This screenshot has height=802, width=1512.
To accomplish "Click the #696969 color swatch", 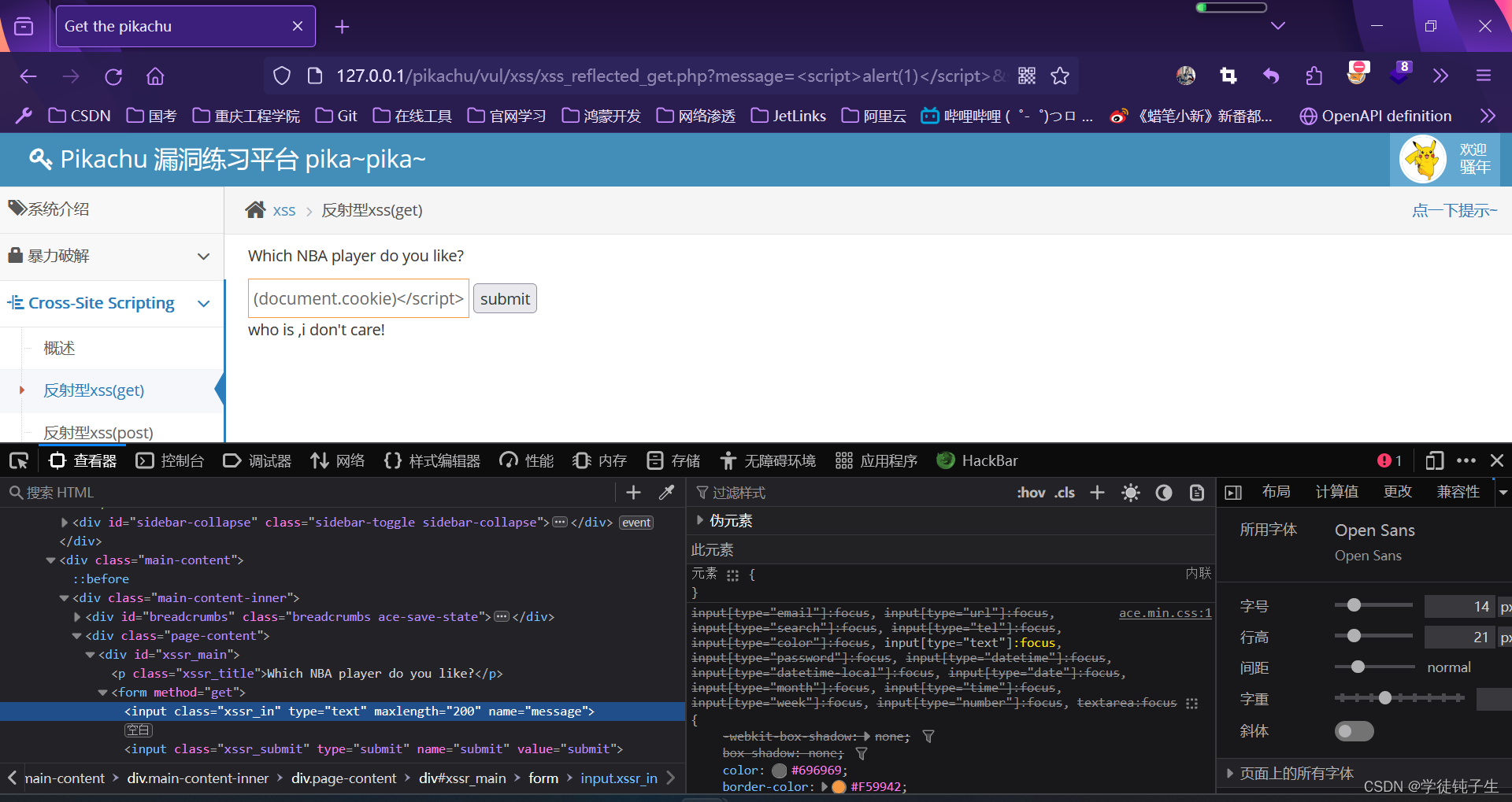I will tap(780, 771).
